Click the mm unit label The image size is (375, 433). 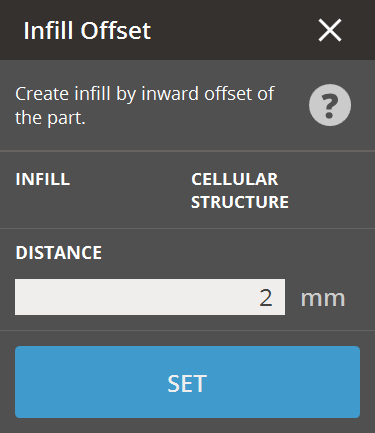pos(323,298)
